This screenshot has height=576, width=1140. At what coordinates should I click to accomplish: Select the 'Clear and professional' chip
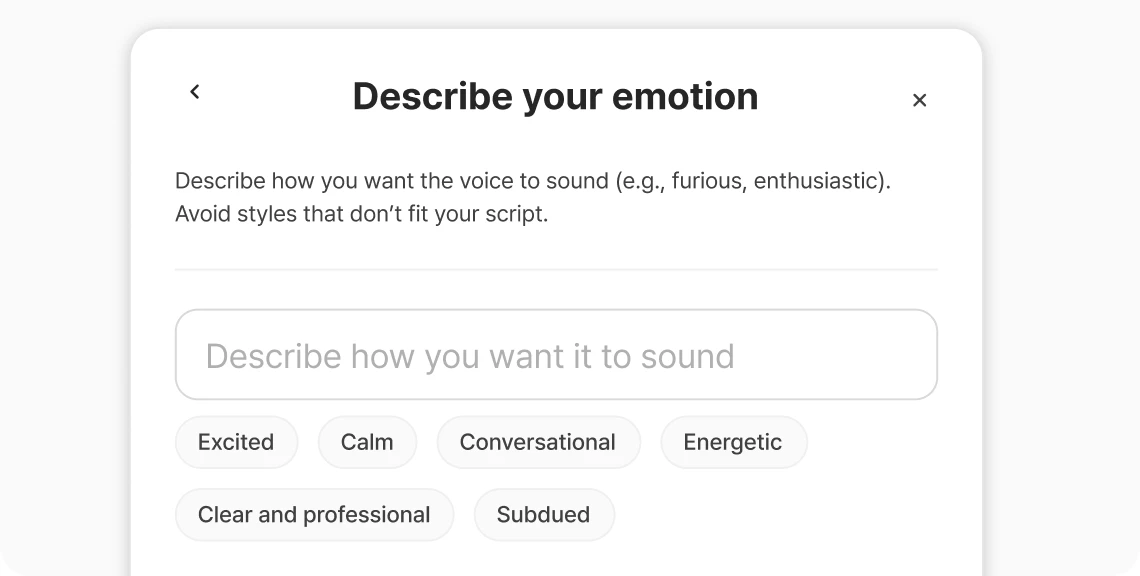[x=314, y=515]
